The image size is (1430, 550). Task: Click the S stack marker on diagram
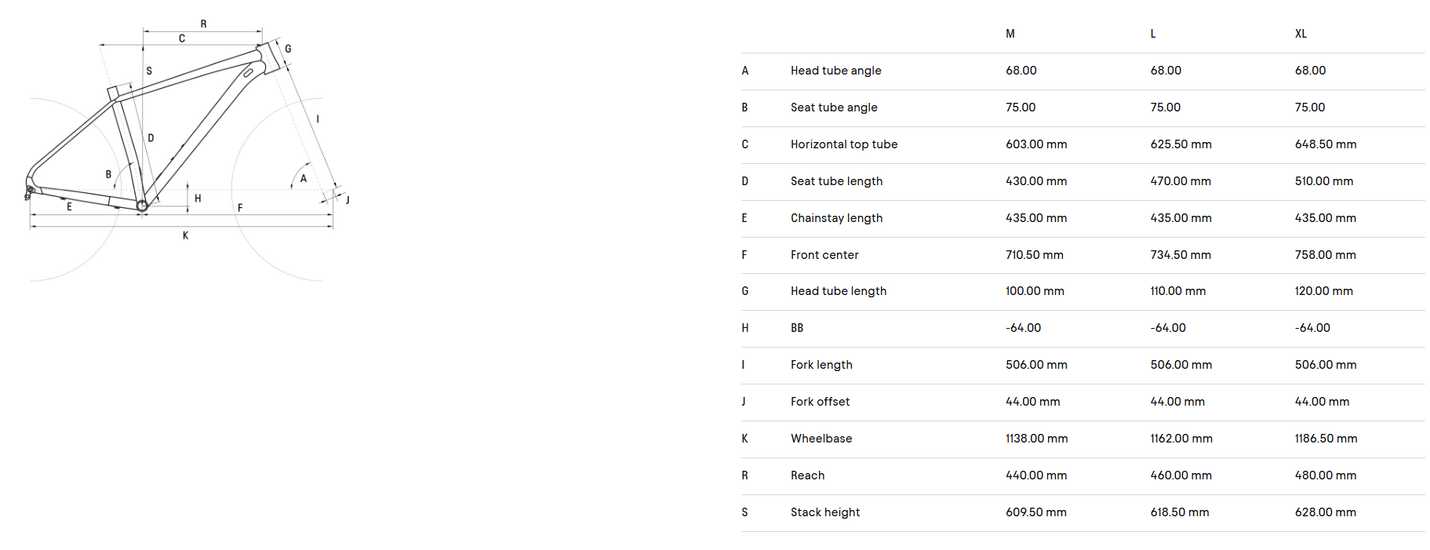[149, 71]
